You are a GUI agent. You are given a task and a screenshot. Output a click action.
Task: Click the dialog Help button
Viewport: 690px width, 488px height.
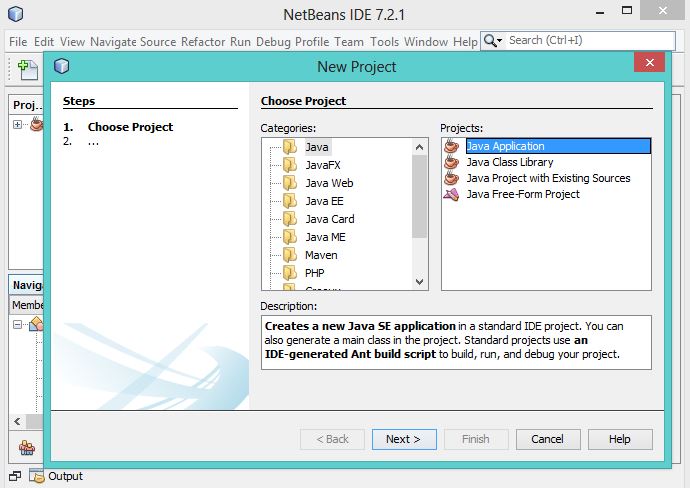[x=620, y=439]
